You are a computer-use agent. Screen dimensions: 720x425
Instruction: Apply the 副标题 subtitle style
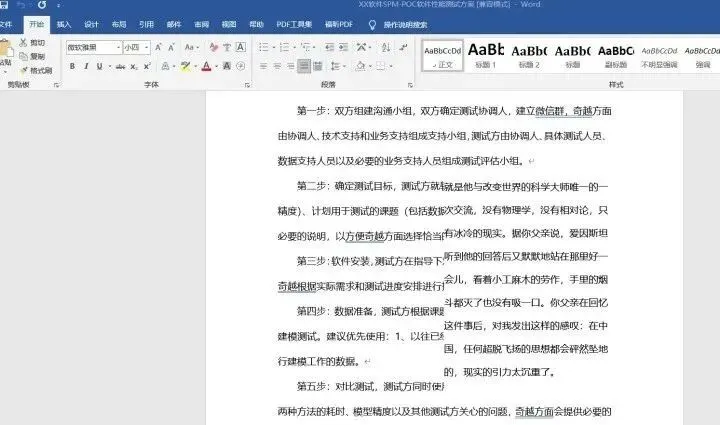tap(616, 56)
